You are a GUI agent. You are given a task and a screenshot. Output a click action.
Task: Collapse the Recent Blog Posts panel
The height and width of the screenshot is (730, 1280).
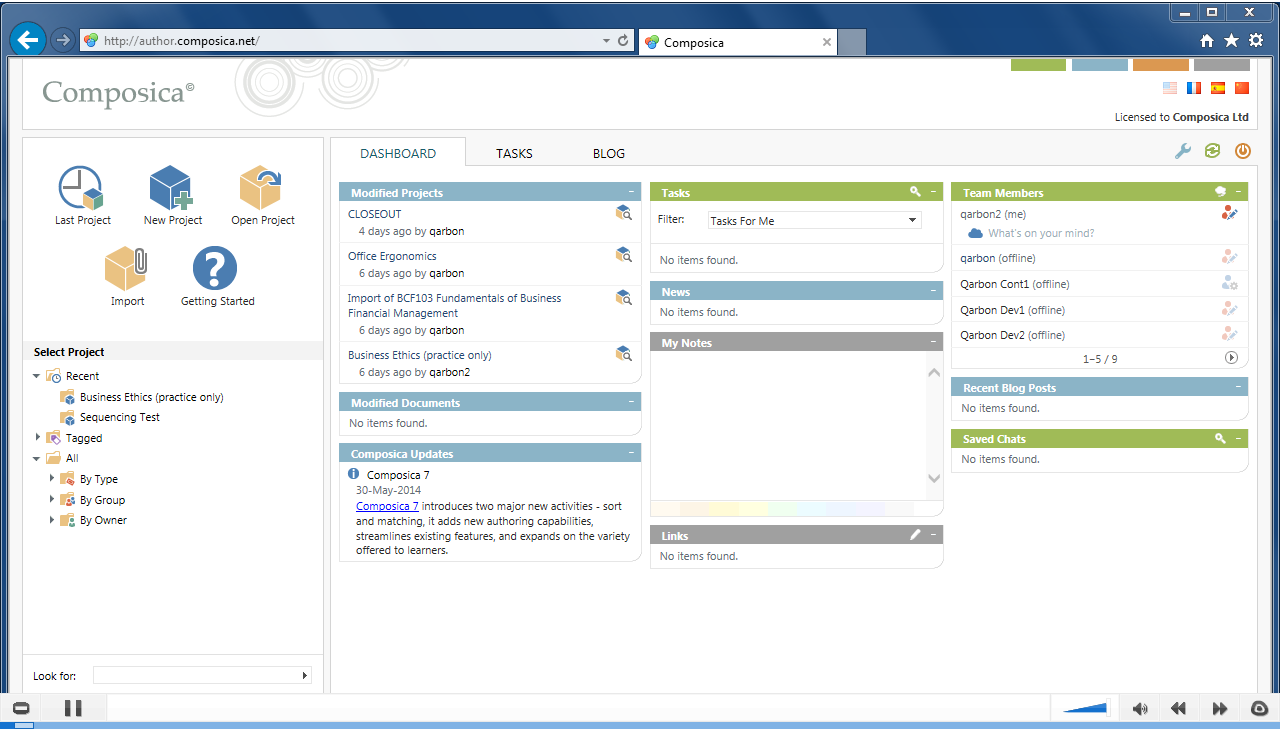point(1238,387)
